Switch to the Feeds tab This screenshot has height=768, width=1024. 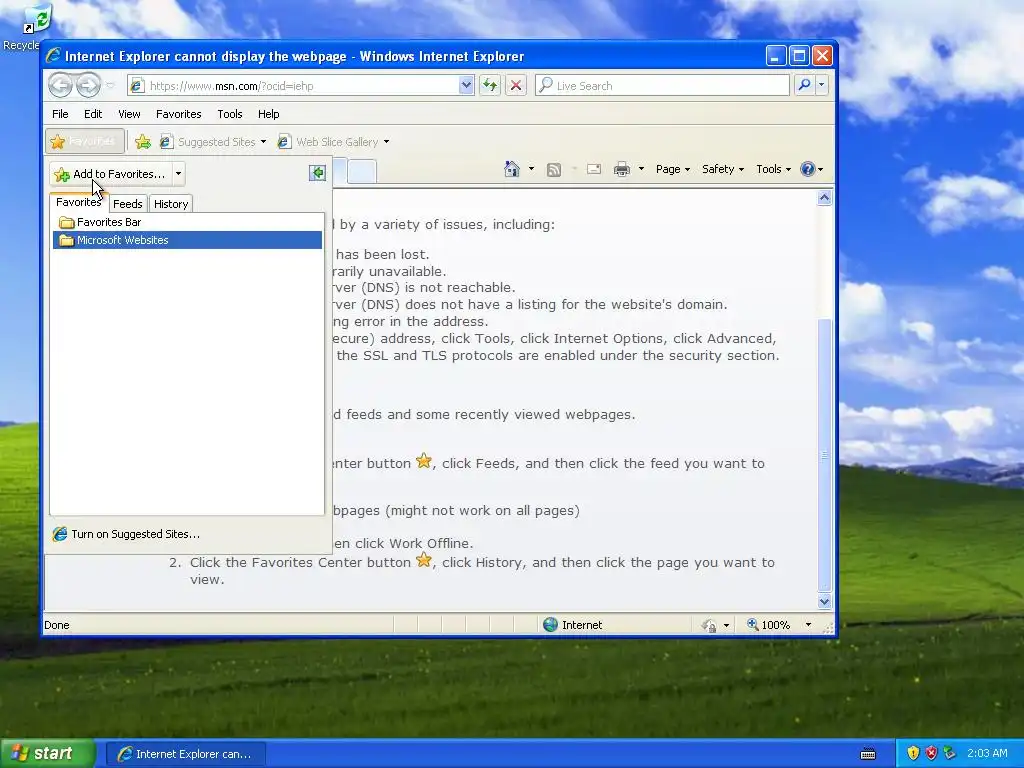(127, 204)
